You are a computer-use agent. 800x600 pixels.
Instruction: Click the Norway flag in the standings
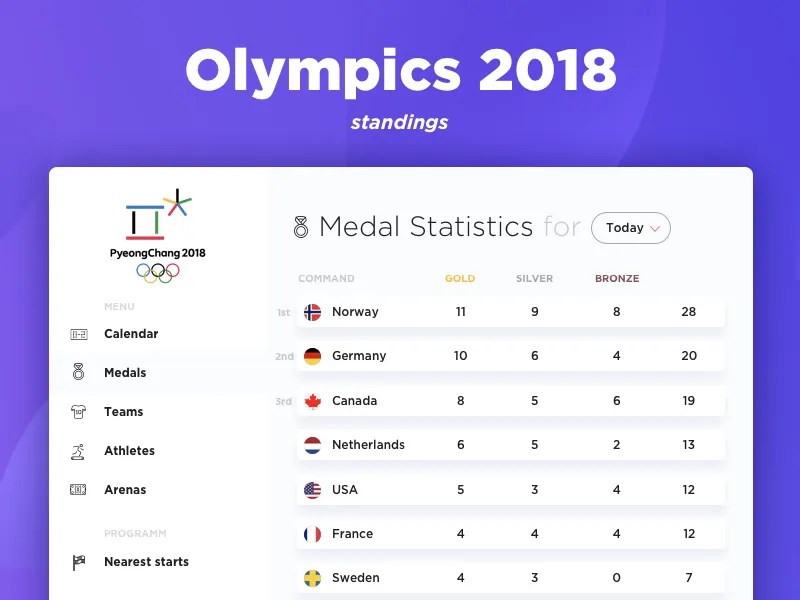tap(311, 311)
